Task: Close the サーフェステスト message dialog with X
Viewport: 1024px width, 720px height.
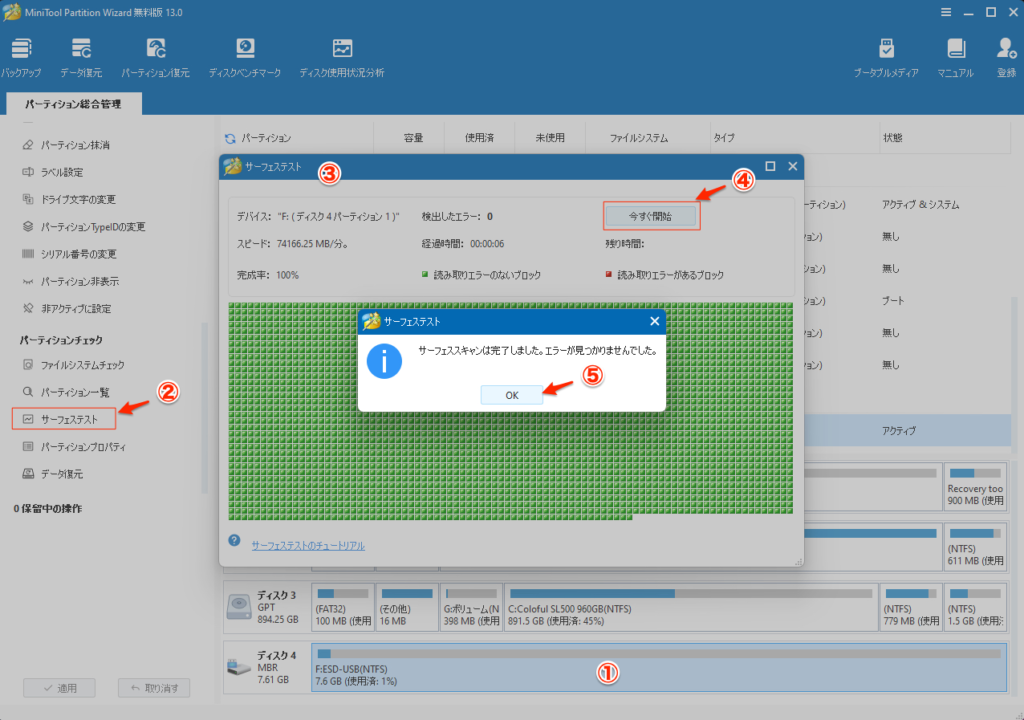Action: (x=655, y=321)
